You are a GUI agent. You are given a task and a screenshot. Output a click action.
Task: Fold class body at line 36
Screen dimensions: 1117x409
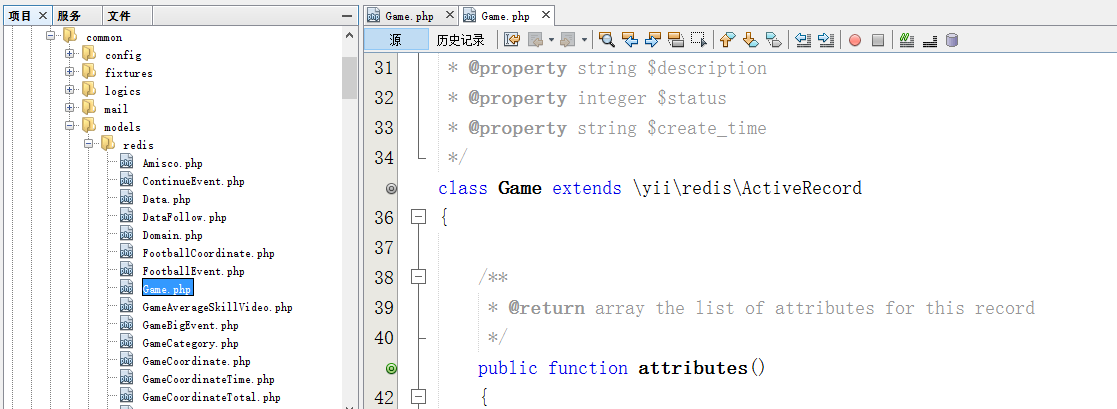coord(419,217)
